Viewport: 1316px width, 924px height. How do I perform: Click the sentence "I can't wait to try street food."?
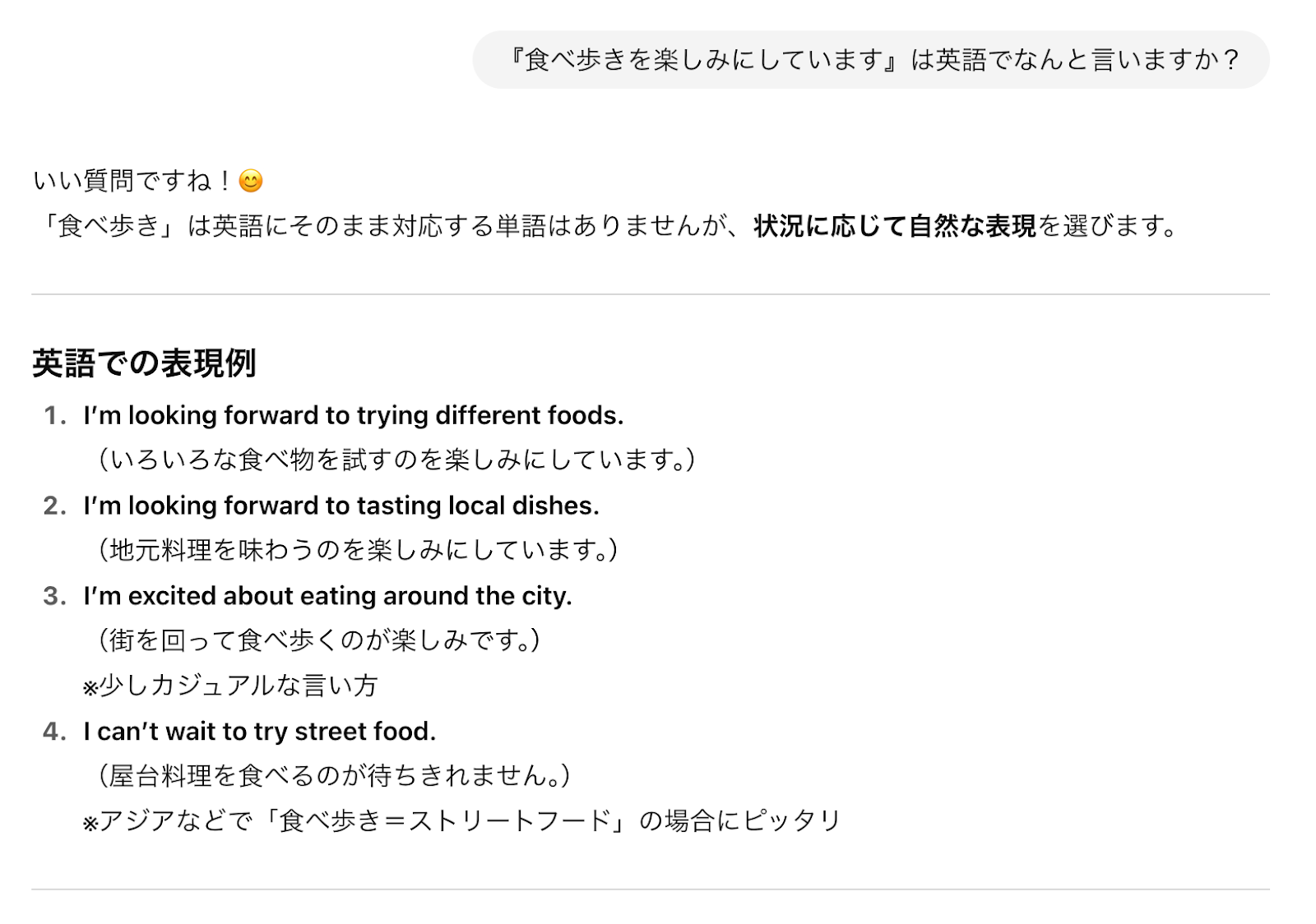tap(260, 732)
